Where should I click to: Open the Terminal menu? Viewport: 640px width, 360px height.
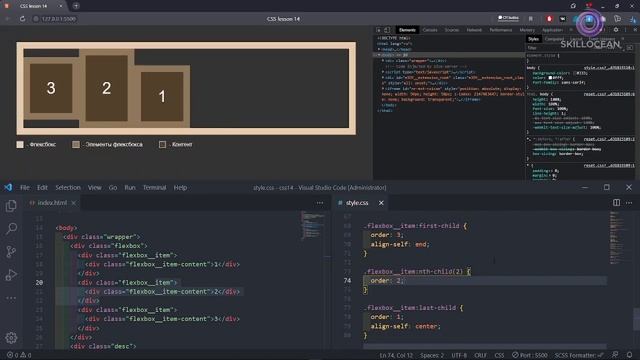[x=154, y=187]
